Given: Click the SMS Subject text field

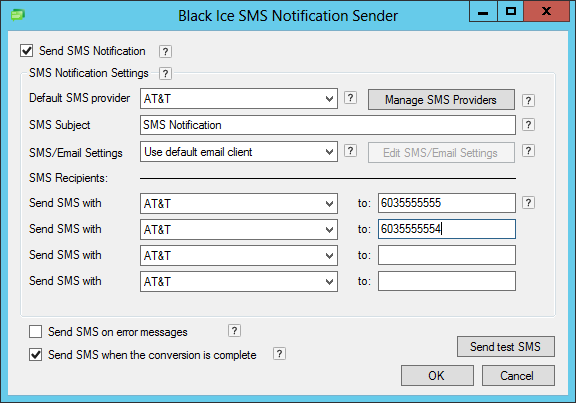Looking at the screenshot, I should (328, 125).
